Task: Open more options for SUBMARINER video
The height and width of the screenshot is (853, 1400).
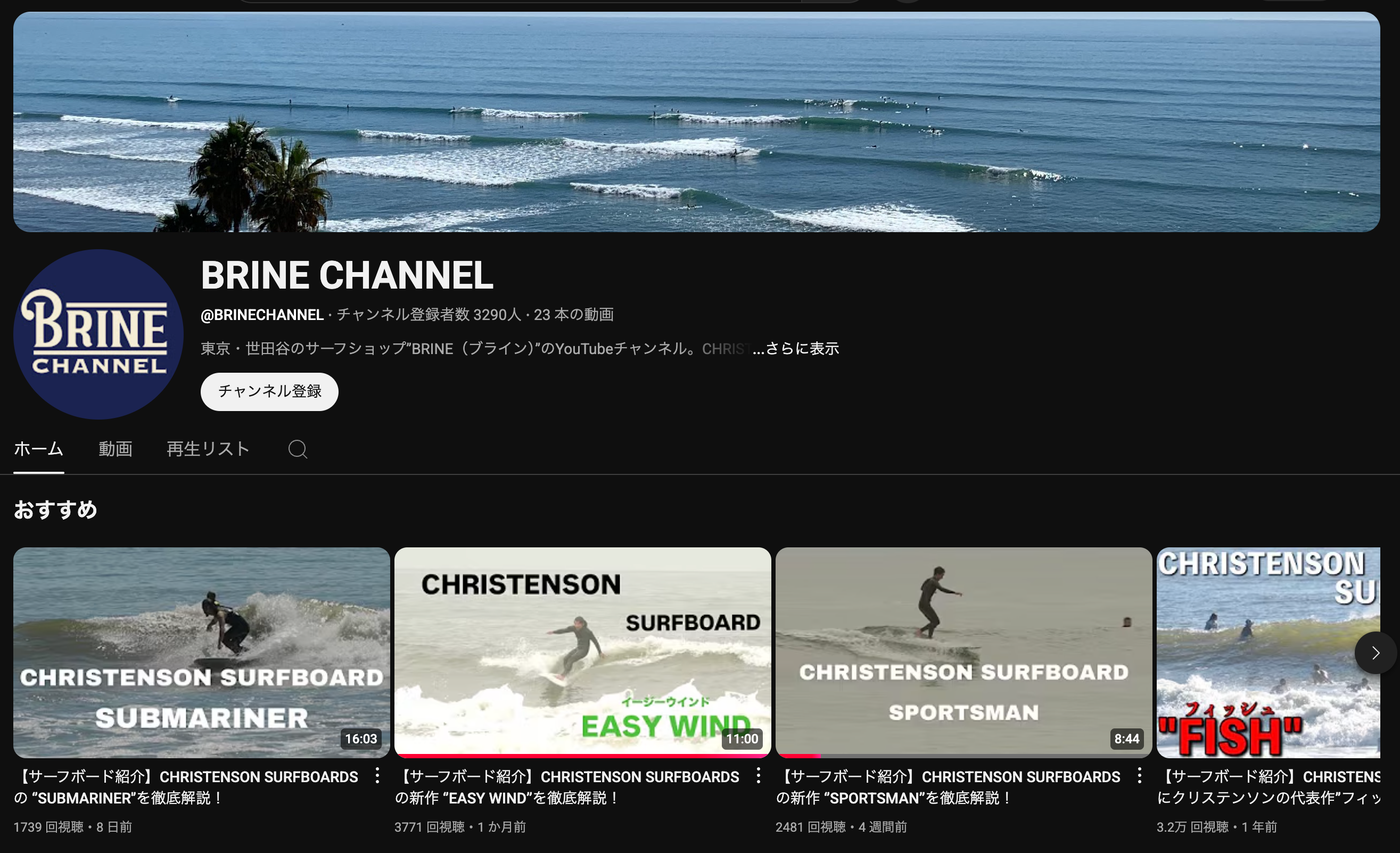Action: point(377,776)
